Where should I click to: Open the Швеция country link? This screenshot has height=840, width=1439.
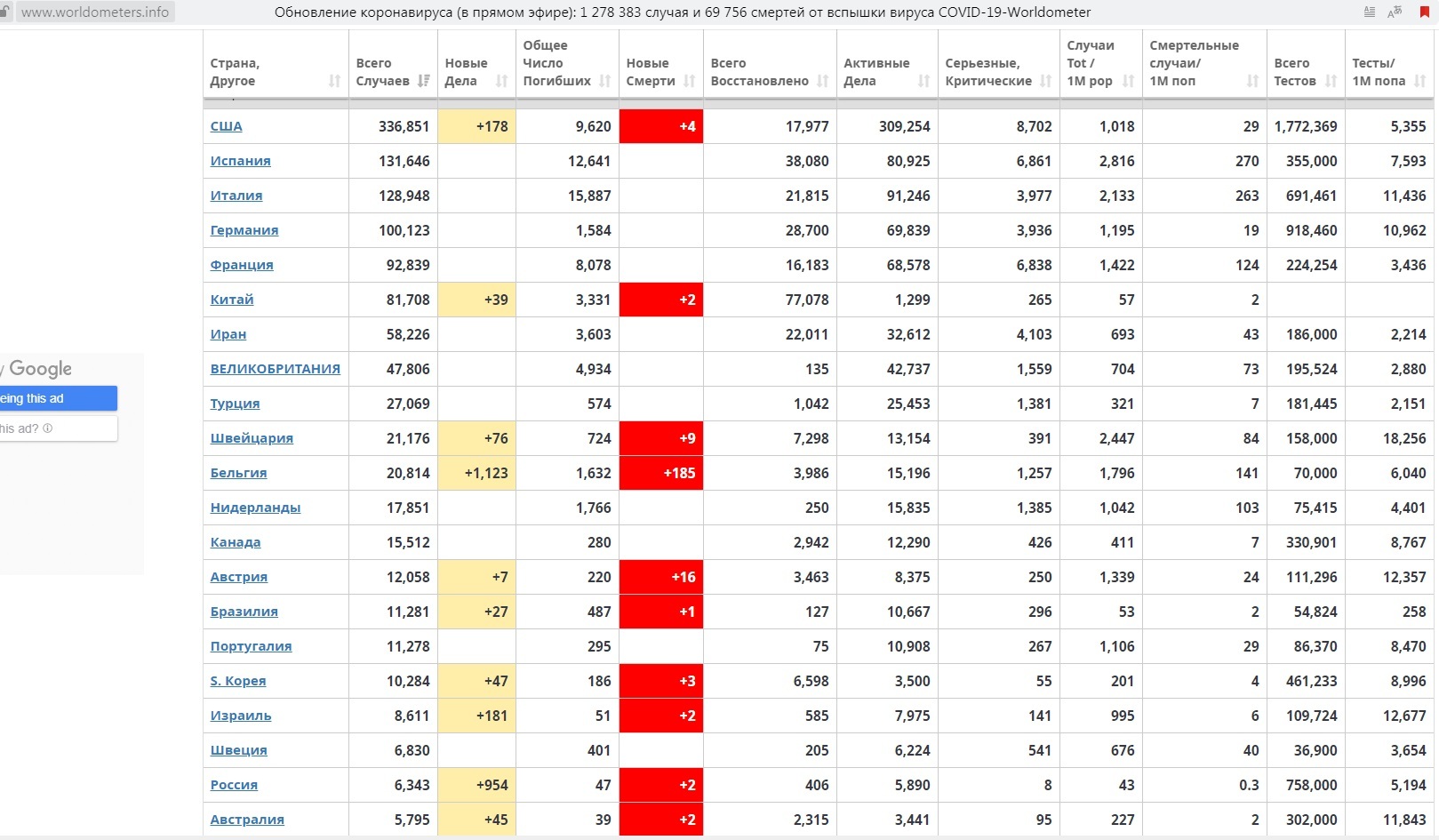pyautogui.click(x=238, y=750)
